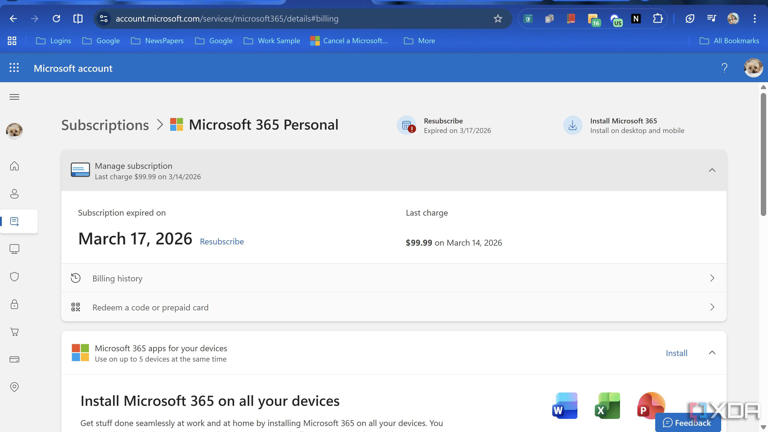Open the account avatar in the blue header

(753, 68)
